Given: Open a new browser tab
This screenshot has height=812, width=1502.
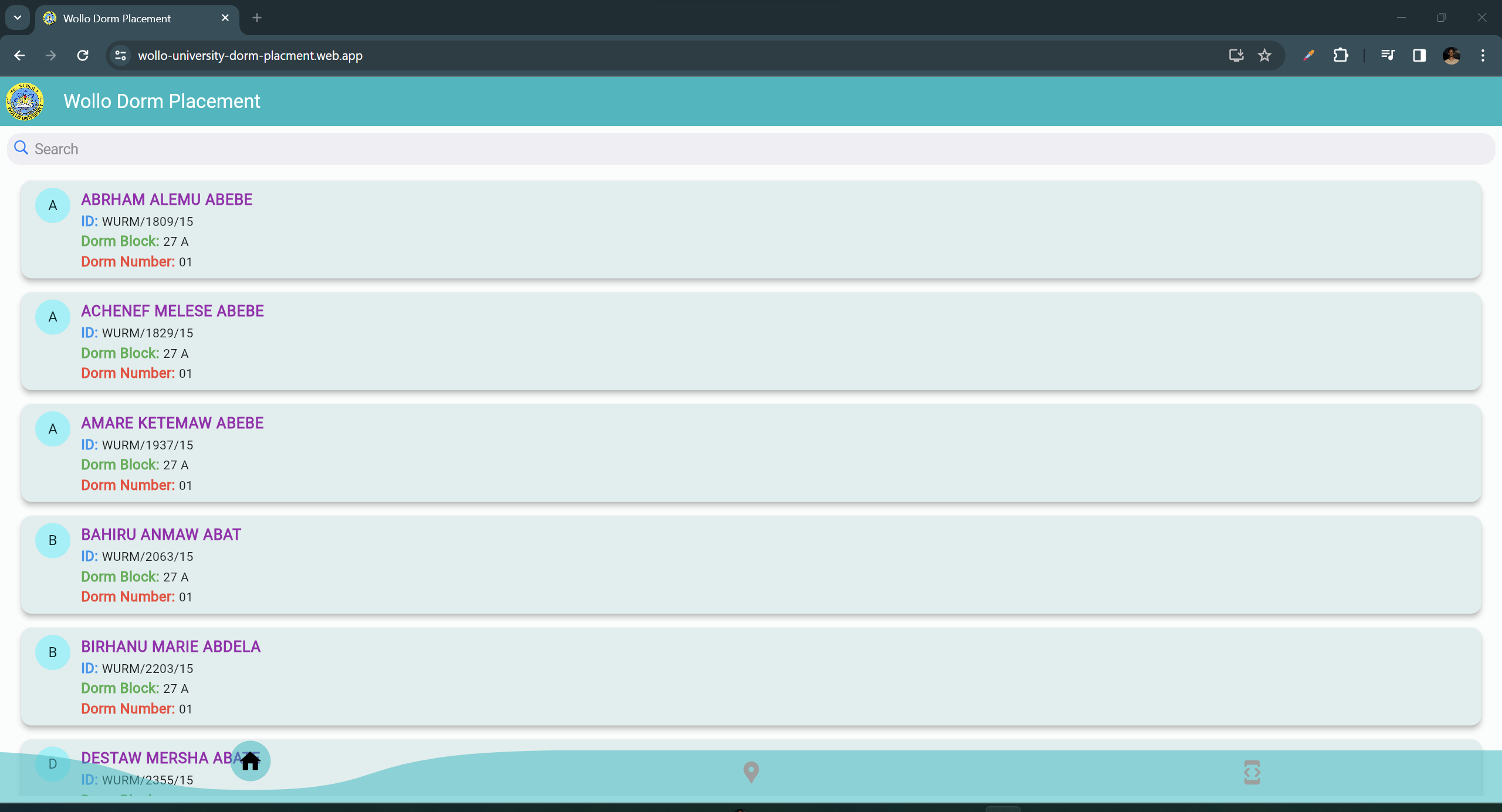Looking at the screenshot, I should point(257,18).
